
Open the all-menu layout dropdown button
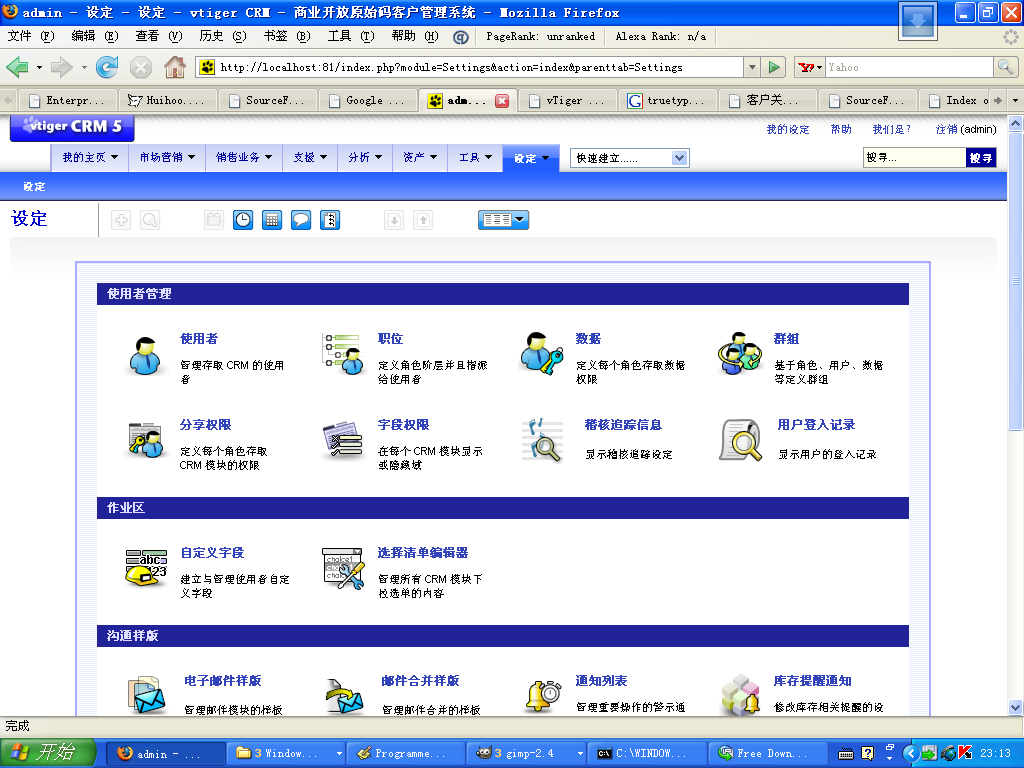pyautogui.click(x=503, y=220)
